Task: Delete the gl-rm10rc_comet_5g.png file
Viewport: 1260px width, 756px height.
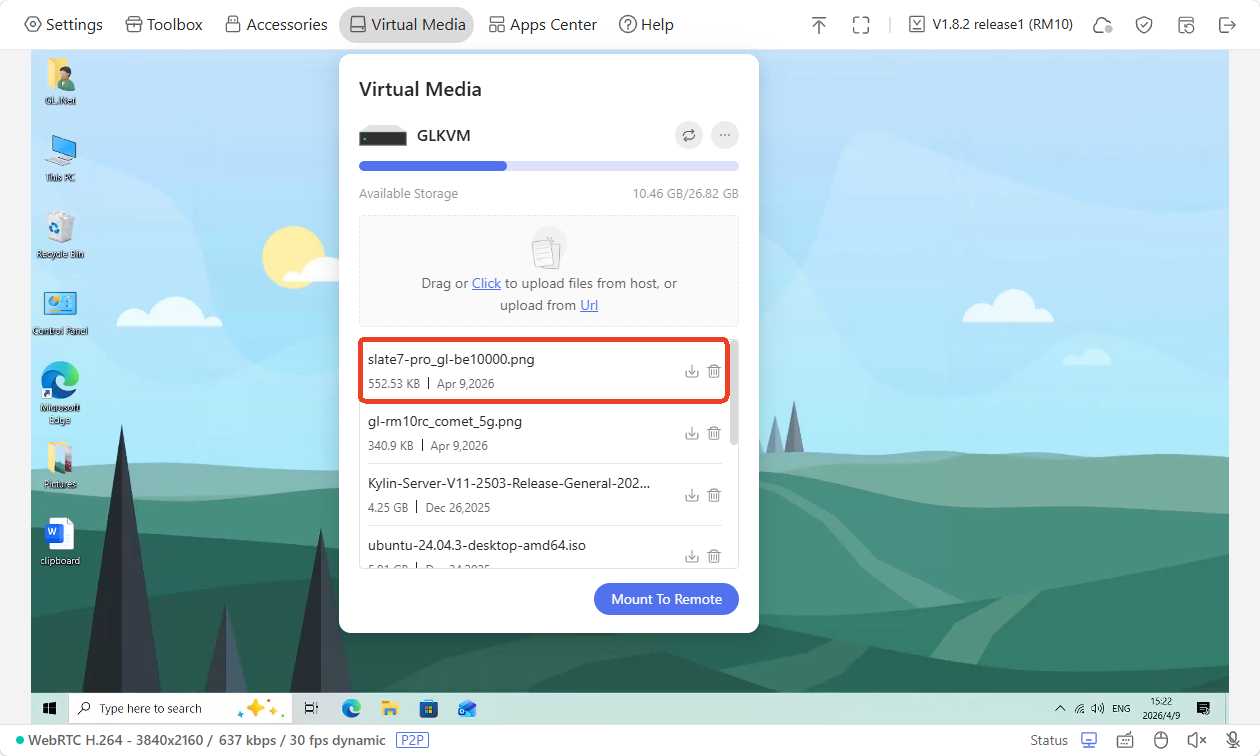Action: [x=714, y=433]
